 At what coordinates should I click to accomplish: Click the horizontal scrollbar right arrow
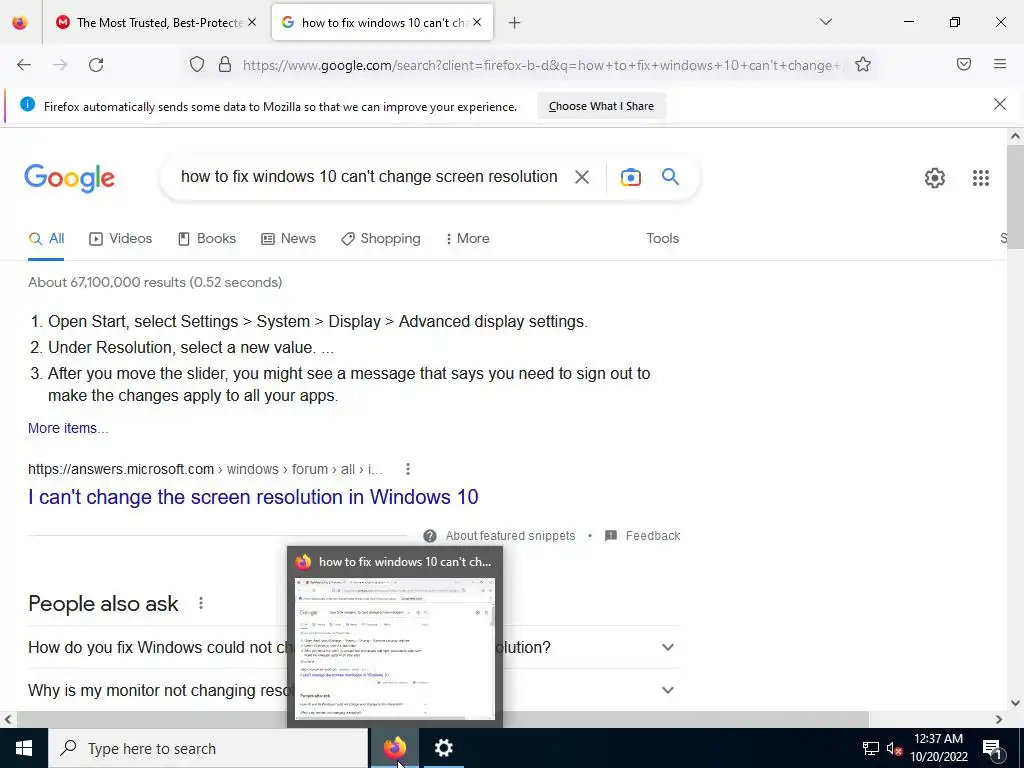999,719
